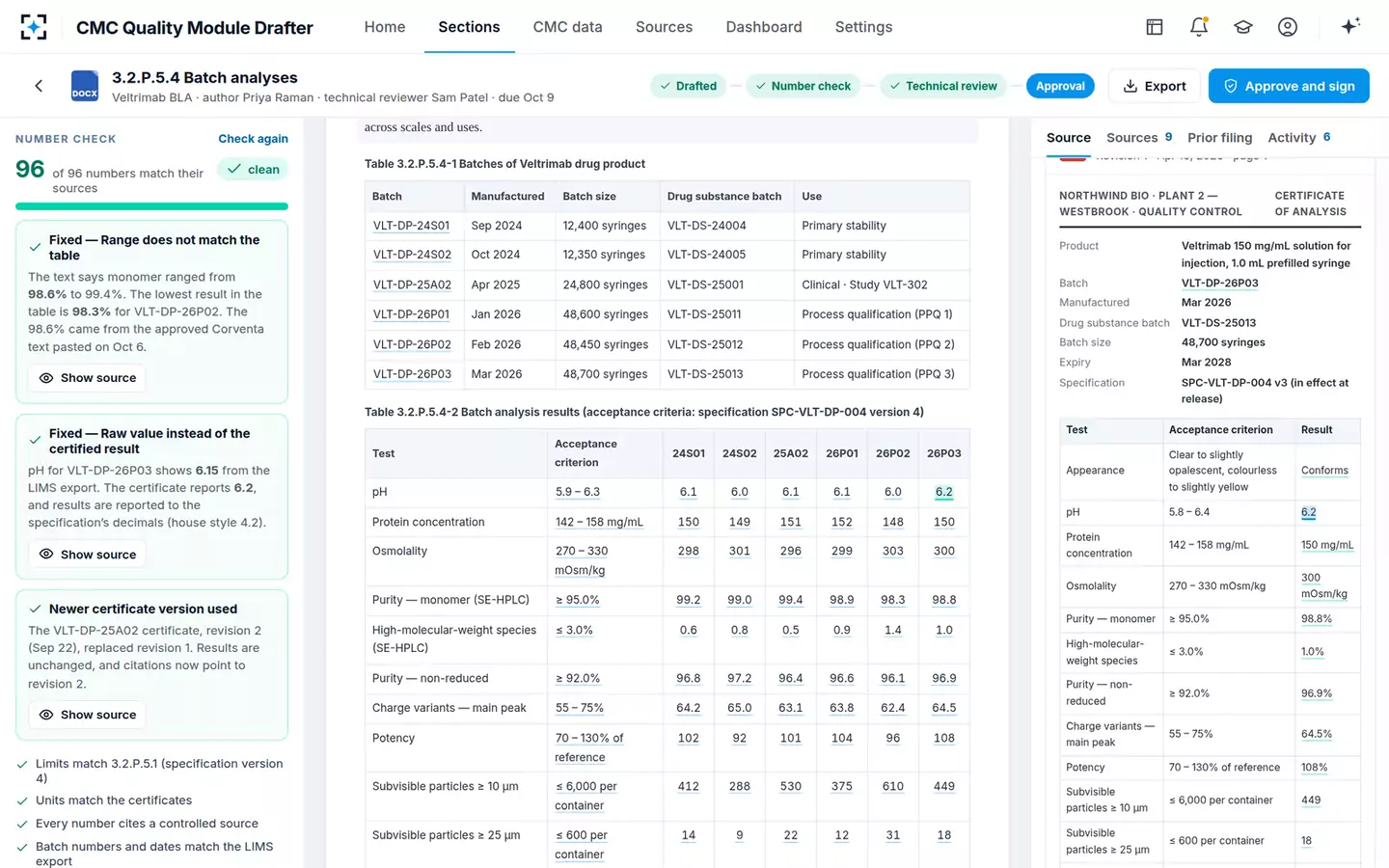
Task: Click certificate batch VLT-DP-26P03
Action: 1219,284
